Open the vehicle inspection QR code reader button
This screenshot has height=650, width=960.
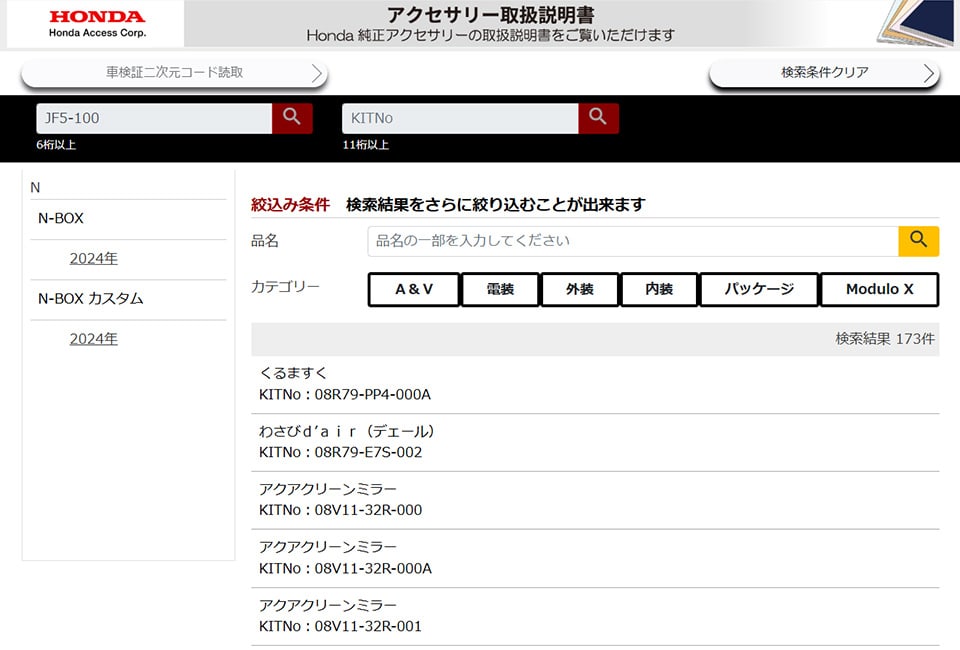tap(174, 73)
